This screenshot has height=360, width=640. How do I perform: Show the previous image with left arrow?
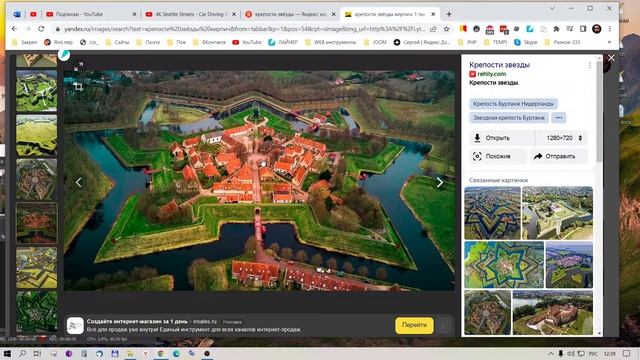click(x=79, y=182)
